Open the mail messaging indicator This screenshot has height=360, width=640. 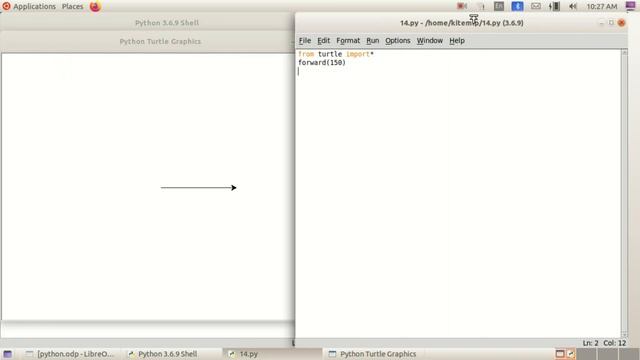coord(536,6)
